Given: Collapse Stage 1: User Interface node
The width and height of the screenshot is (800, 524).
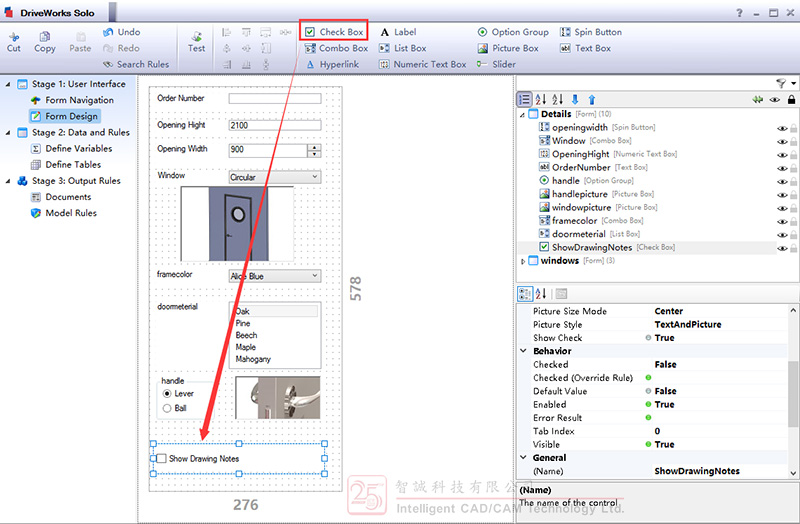Looking at the screenshot, I should click(x=8, y=84).
